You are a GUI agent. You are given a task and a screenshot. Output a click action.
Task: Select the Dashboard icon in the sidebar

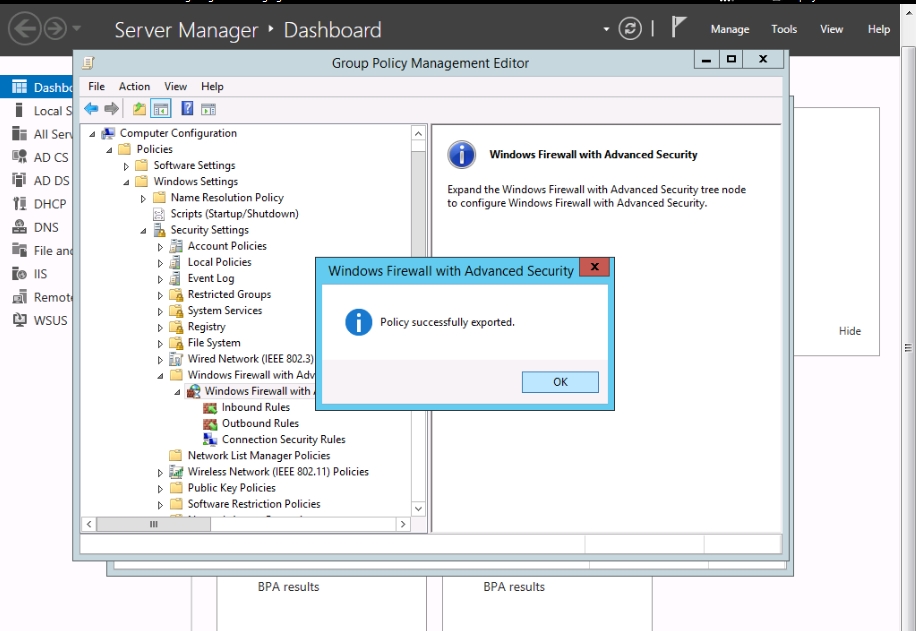(19, 87)
